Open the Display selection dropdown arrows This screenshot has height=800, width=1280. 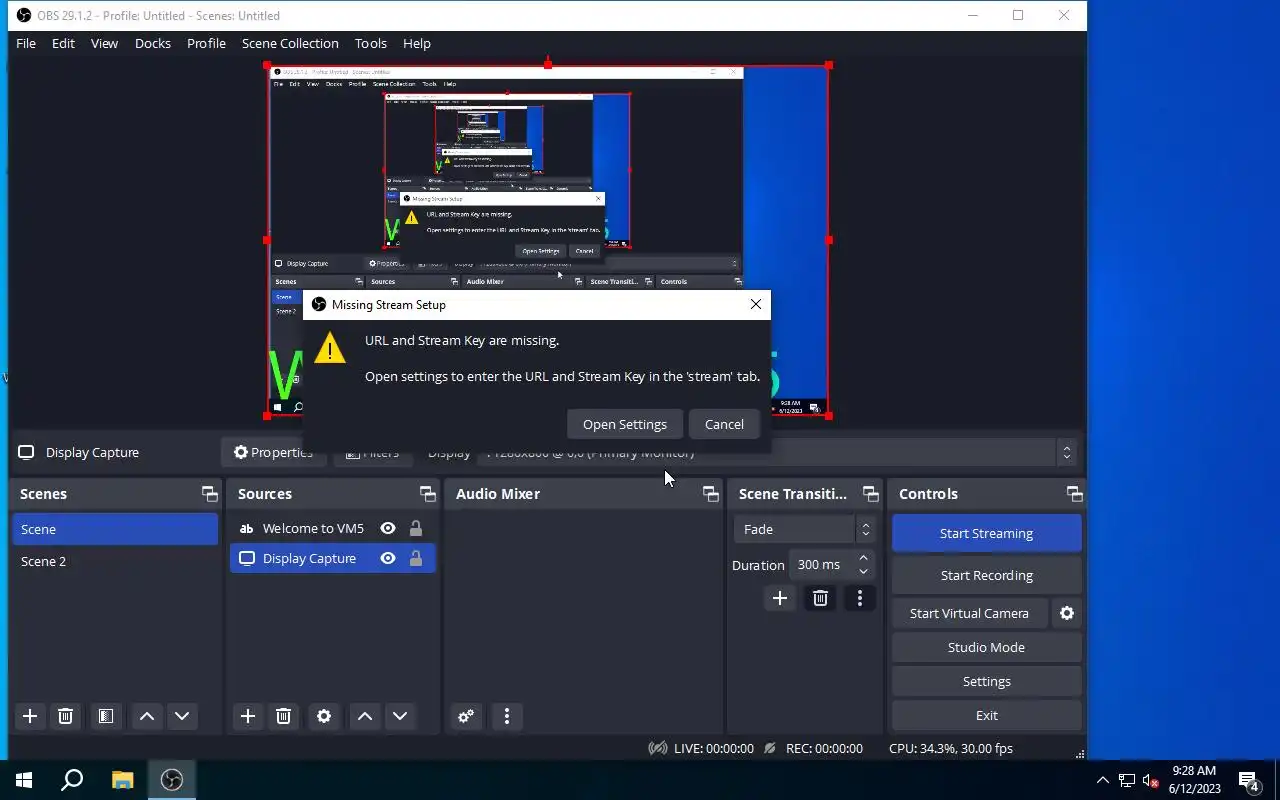pos(1067,452)
